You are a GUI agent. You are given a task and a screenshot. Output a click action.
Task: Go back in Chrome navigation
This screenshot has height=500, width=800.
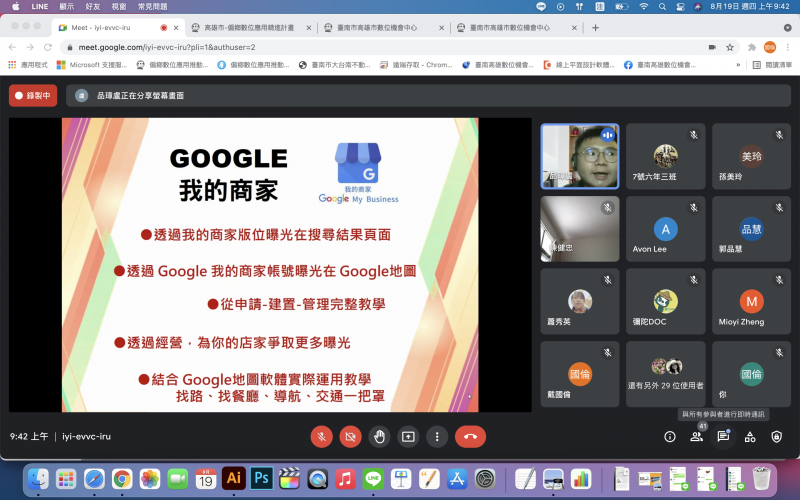(12, 47)
